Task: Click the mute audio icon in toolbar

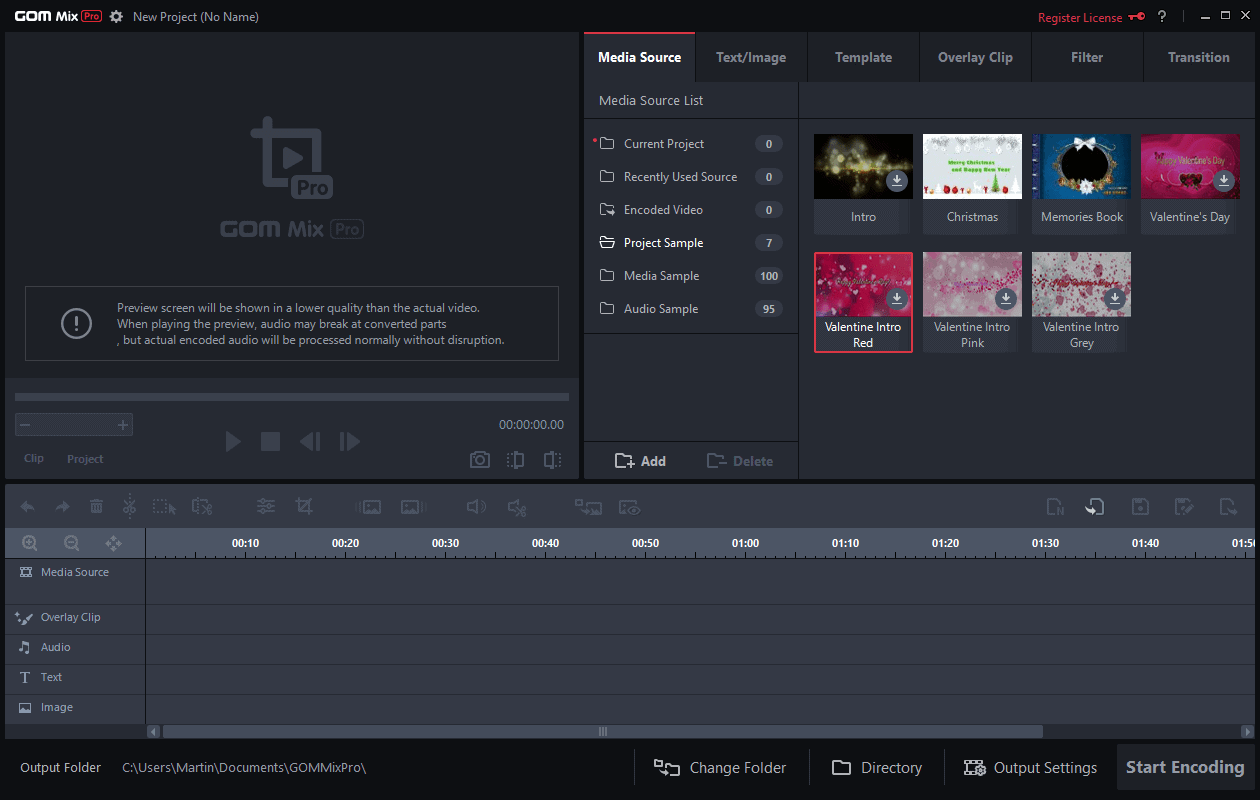Action: coord(516,507)
